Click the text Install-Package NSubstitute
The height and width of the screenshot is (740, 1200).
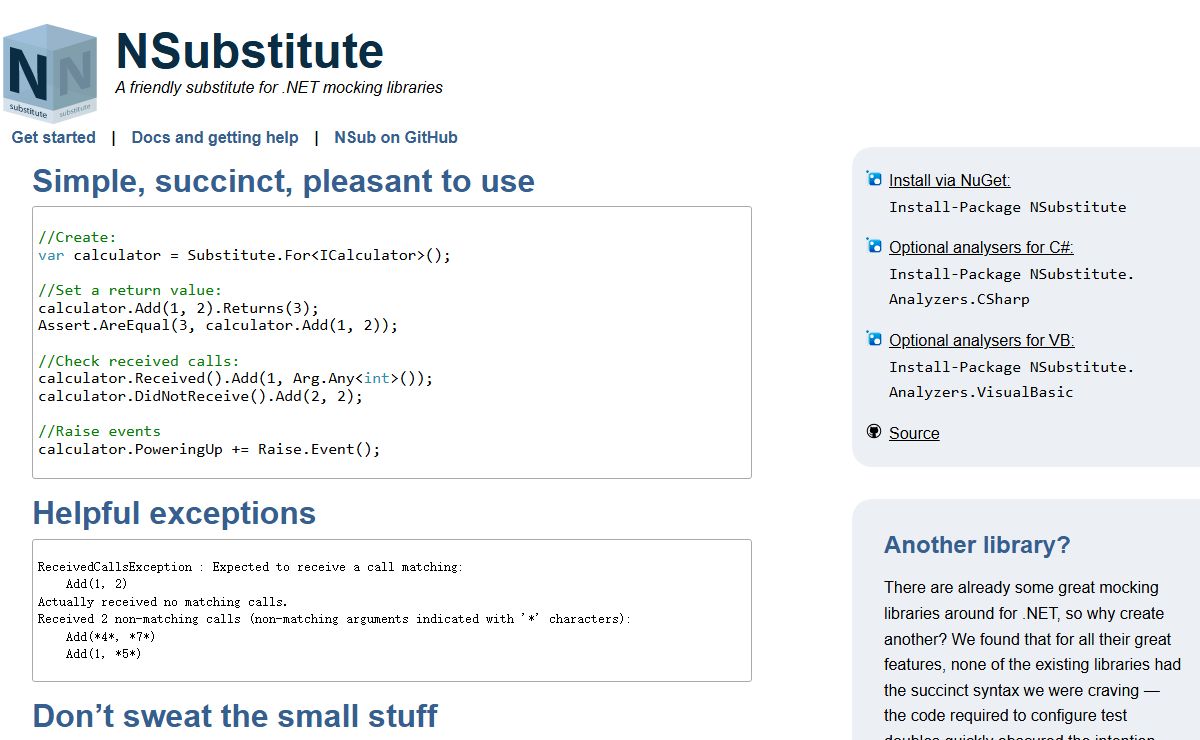point(1007,207)
